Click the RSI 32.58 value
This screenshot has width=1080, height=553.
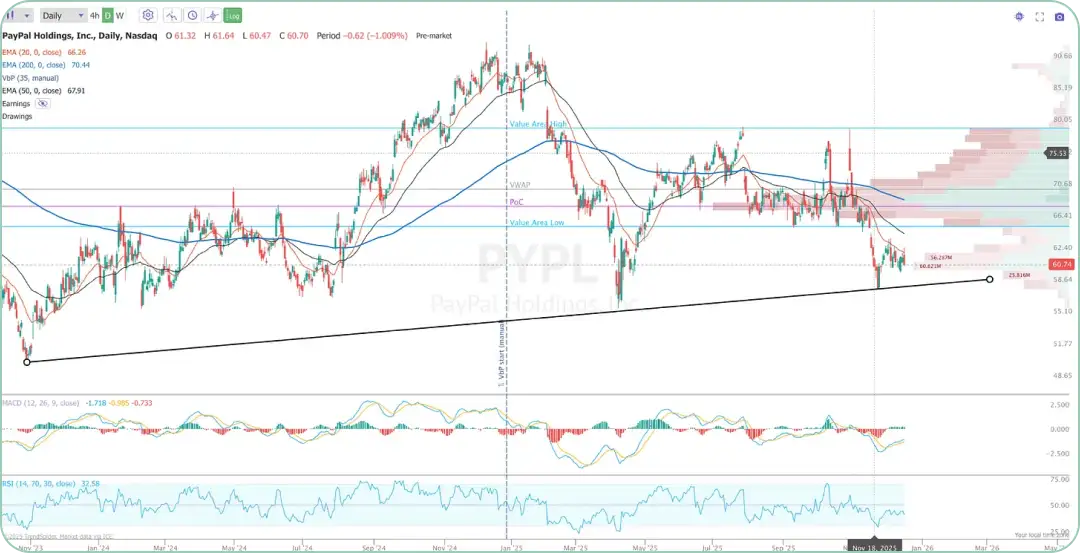click(90, 483)
